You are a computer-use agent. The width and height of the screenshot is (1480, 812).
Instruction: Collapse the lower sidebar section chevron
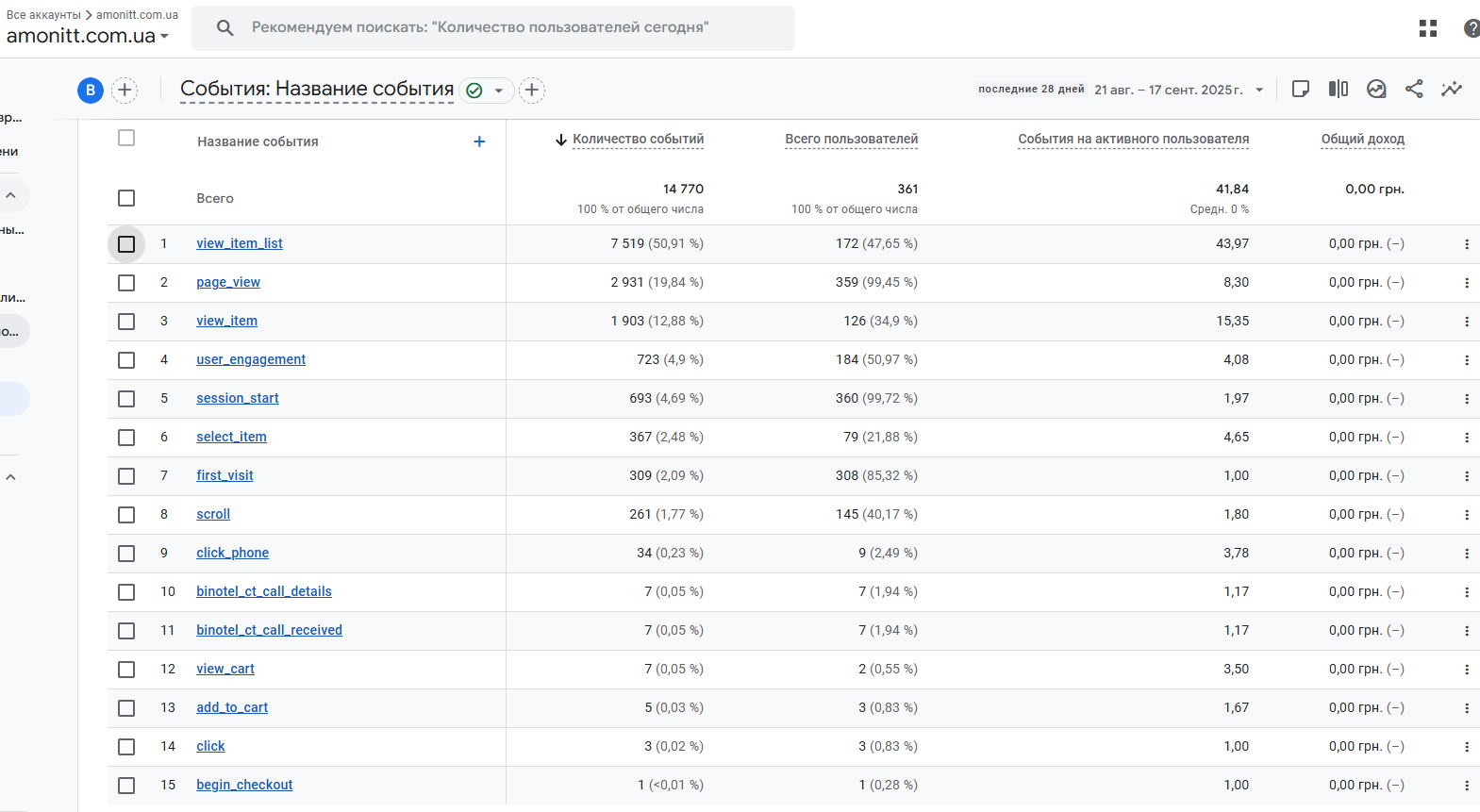(x=10, y=477)
